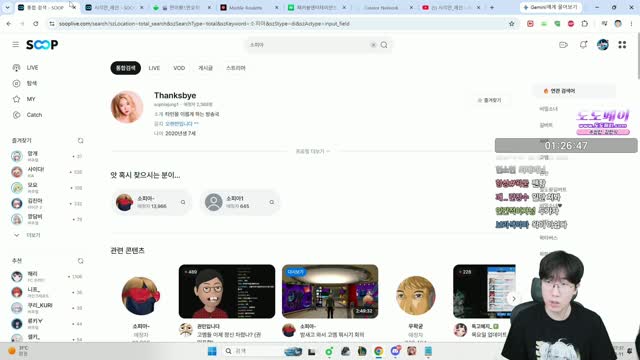The image size is (640, 360).
Task: Refresh the favorites list in sidebar
Action: [x=80, y=140]
